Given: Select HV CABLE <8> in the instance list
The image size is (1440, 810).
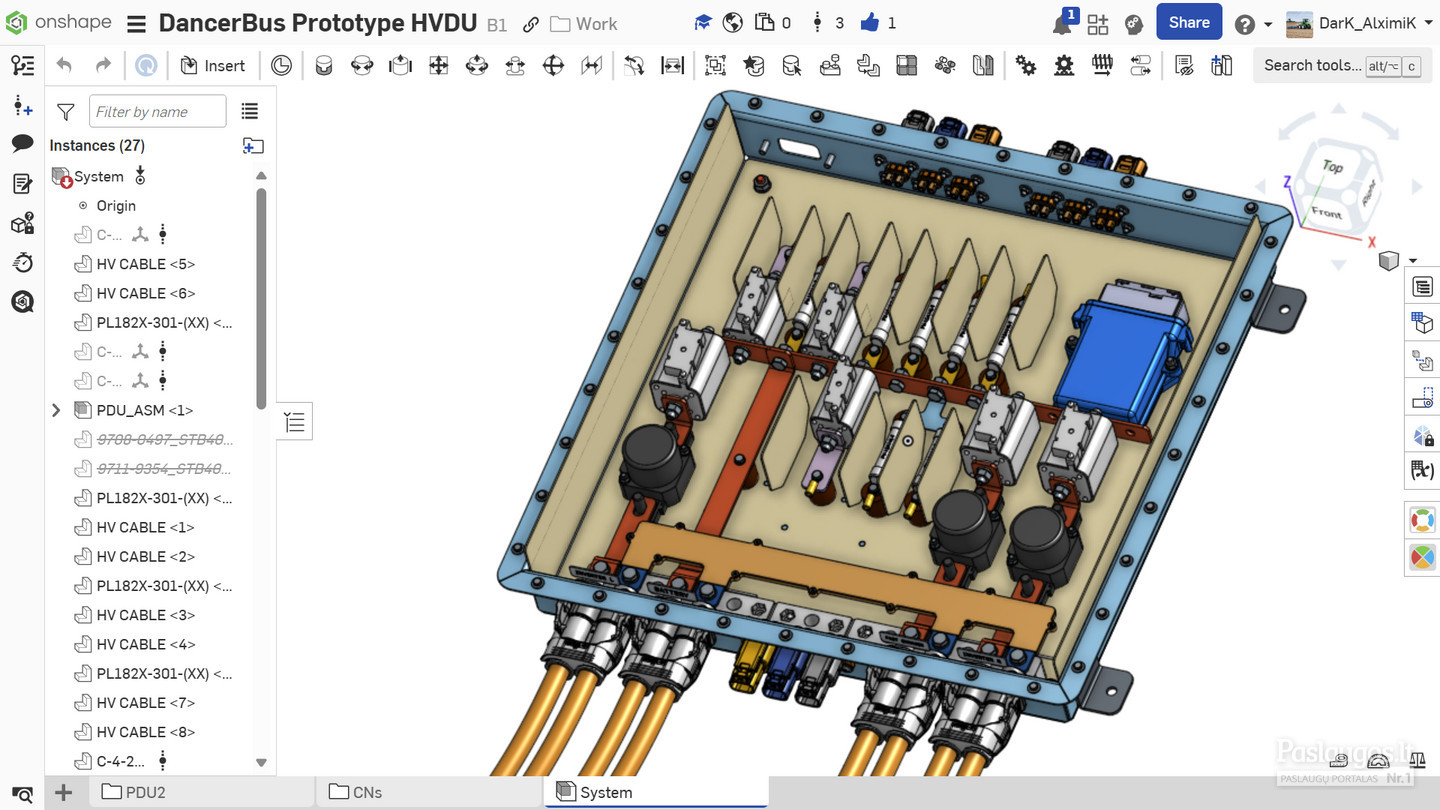Looking at the screenshot, I should pyautogui.click(x=146, y=732).
